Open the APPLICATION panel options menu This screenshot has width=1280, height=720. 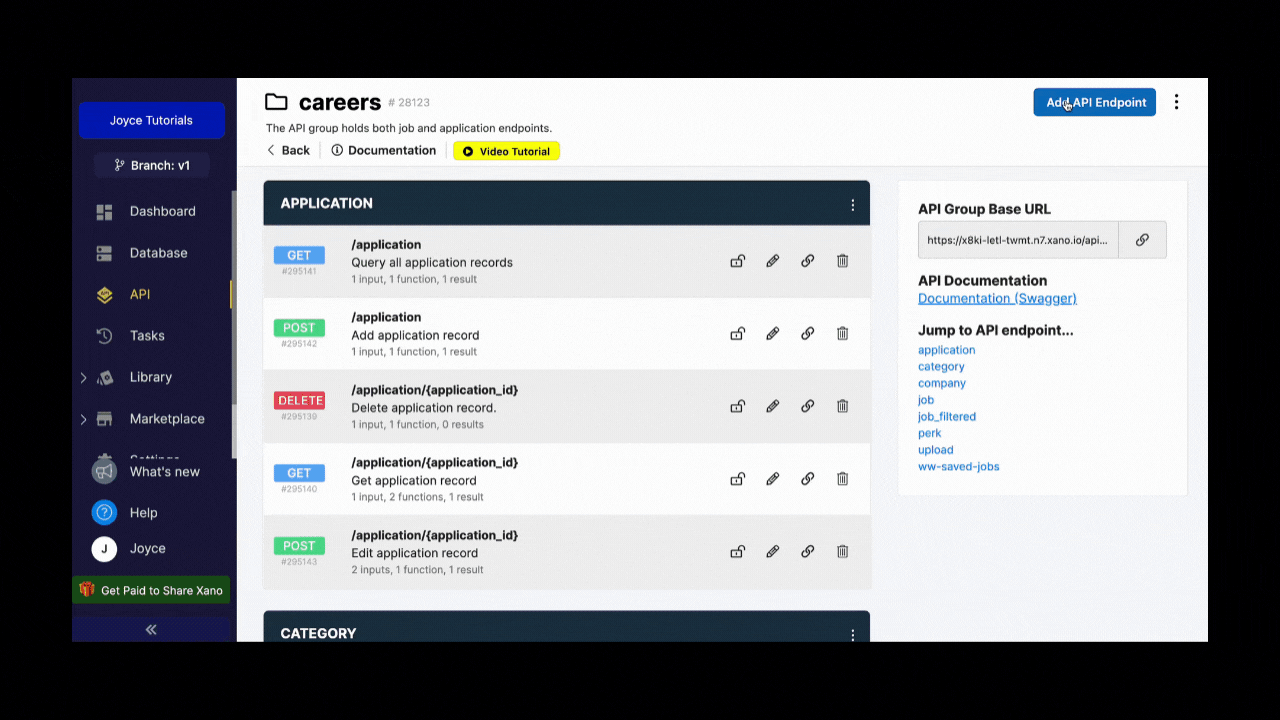[852, 204]
